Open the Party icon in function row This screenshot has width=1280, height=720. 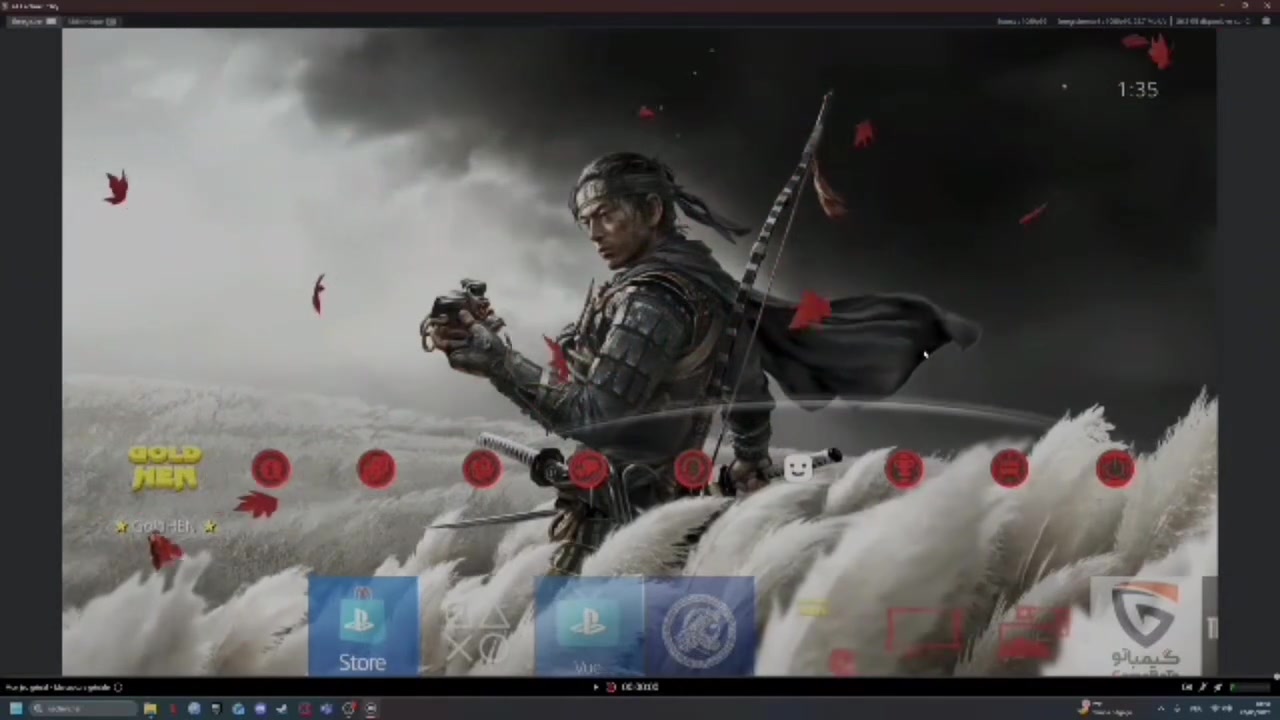pyautogui.click(x=693, y=469)
